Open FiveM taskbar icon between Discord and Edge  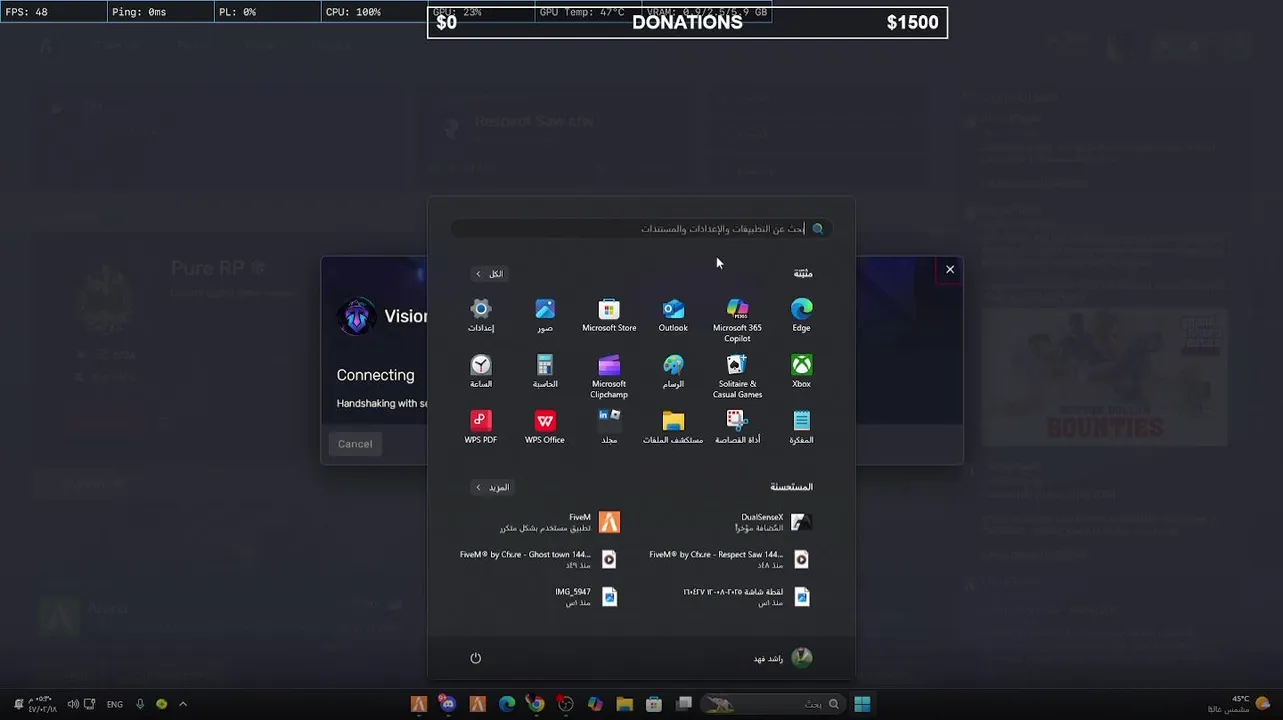pos(477,704)
